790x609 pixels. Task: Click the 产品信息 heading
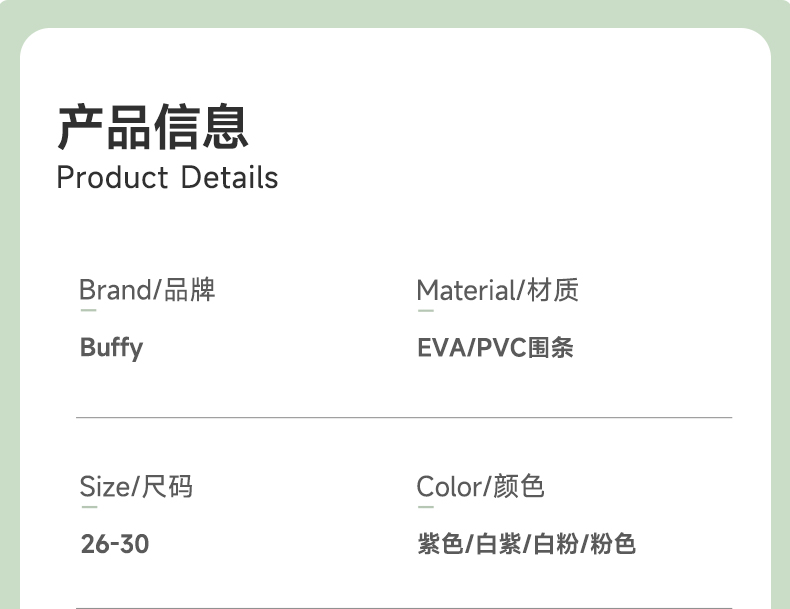[x=152, y=127]
